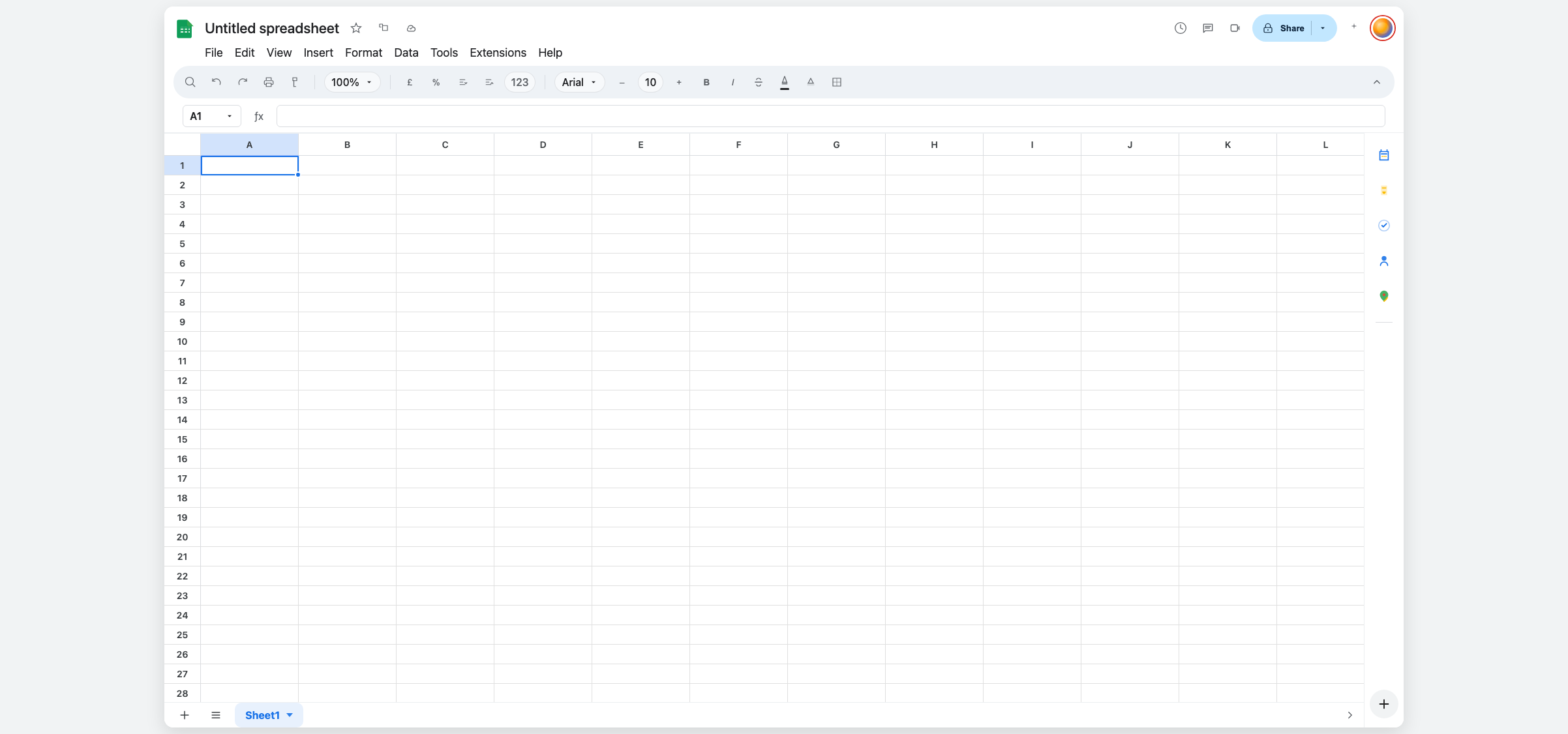The image size is (1568, 734).
Task: Expand Sheet1 tab options arrow
Action: click(x=290, y=715)
